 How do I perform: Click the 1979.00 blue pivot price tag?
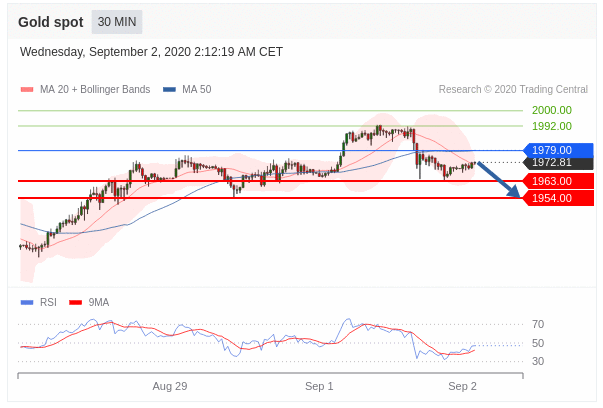tap(558, 150)
